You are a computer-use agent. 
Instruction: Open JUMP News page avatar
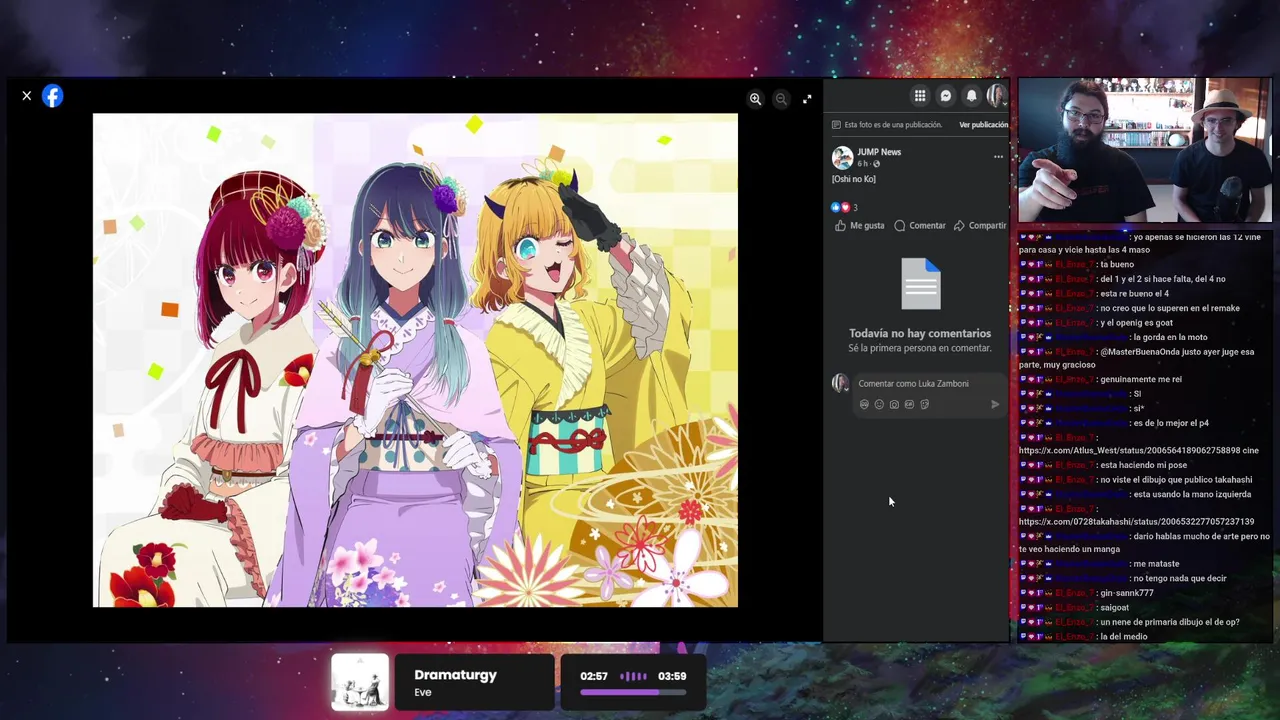click(x=842, y=157)
